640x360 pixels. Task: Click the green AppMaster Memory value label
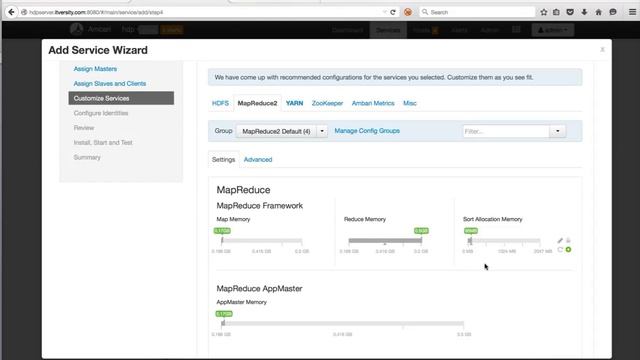[x=224, y=313]
